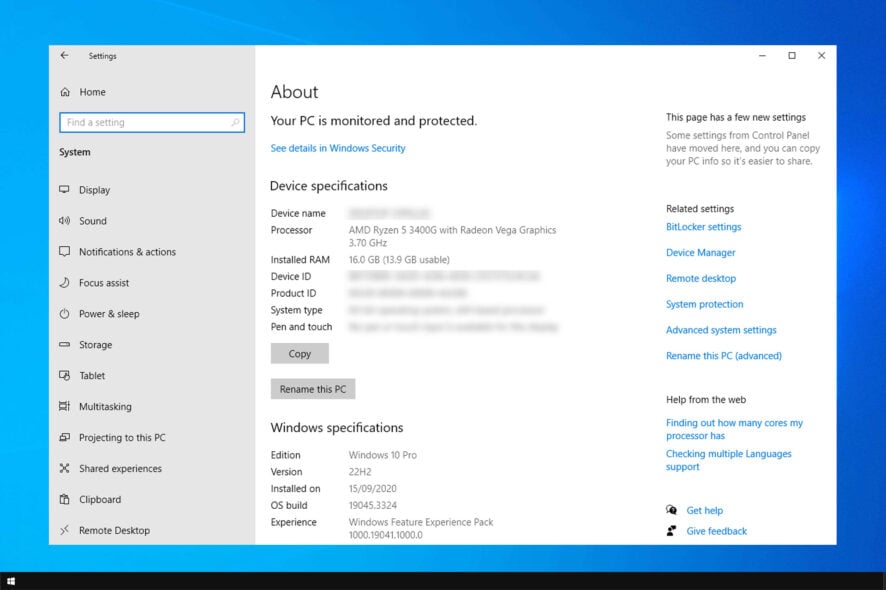Open Finding out how many cores link
Viewport: 886px width, 590px height.
734,429
